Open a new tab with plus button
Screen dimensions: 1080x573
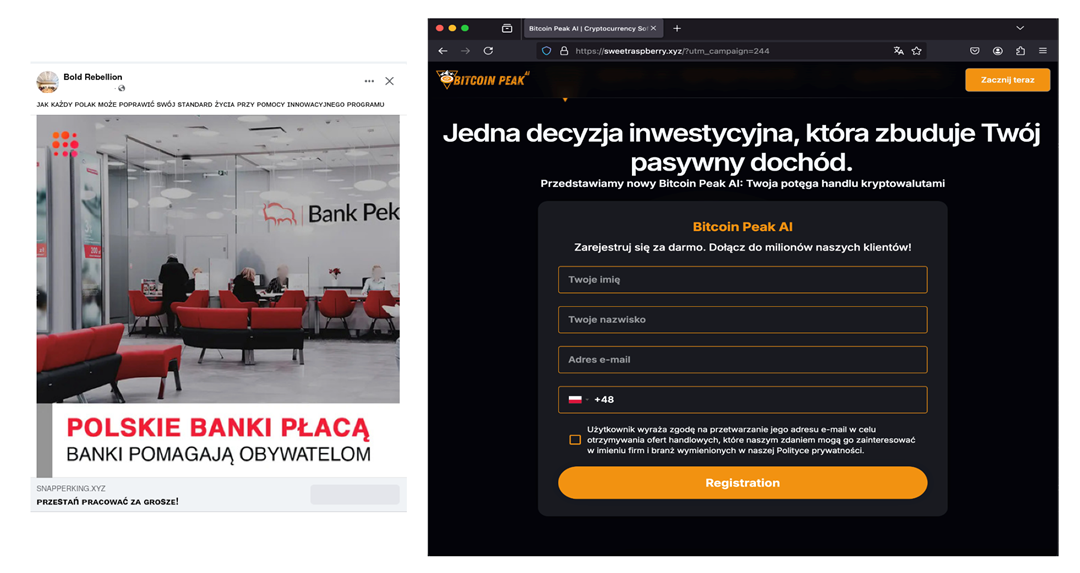click(x=677, y=28)
